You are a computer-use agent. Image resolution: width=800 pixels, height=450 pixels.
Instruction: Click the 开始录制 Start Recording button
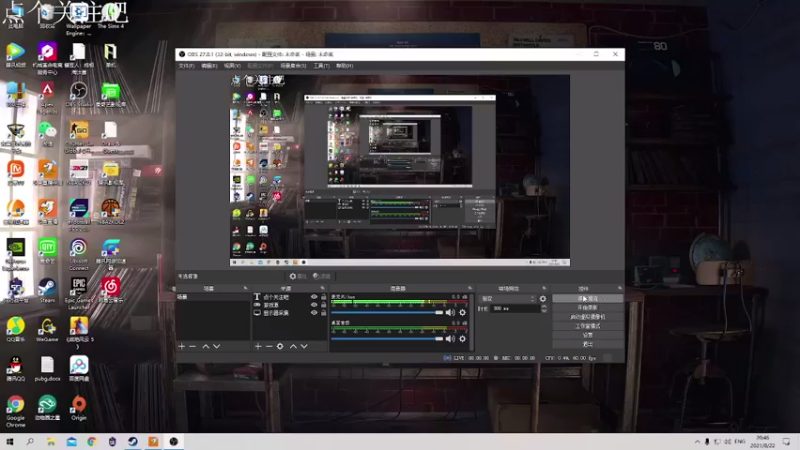(x=587, y=308)
